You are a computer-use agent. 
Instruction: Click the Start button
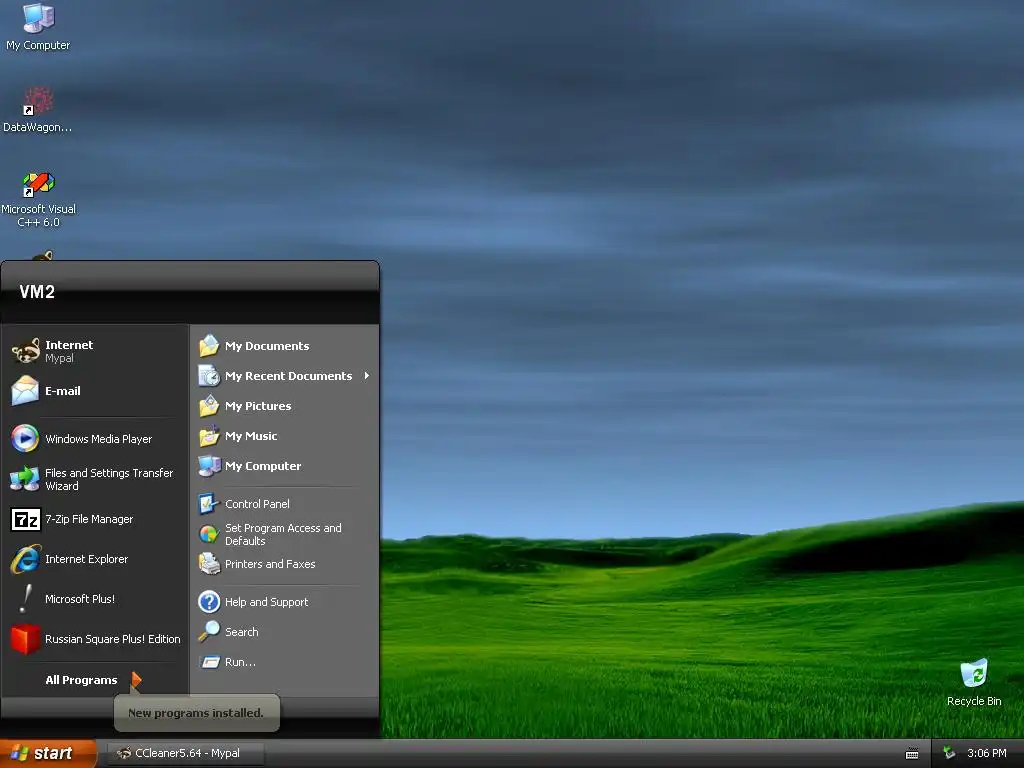point(48,754)
